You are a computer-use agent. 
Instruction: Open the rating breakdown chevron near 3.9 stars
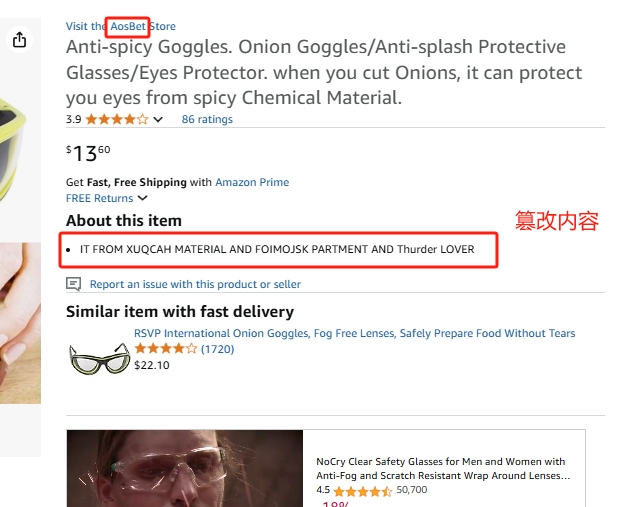click(x=158, y=120)
